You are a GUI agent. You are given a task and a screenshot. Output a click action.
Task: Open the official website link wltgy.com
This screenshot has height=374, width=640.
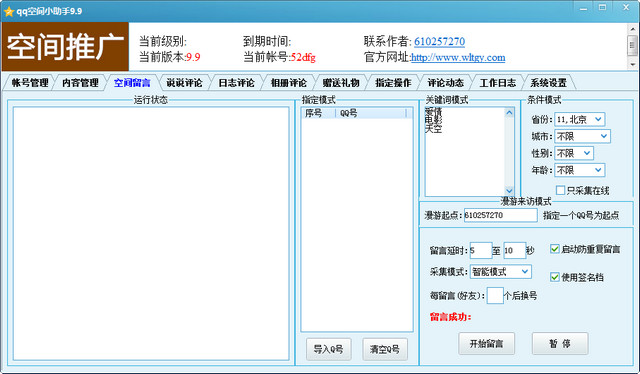[x=458, y=58]
